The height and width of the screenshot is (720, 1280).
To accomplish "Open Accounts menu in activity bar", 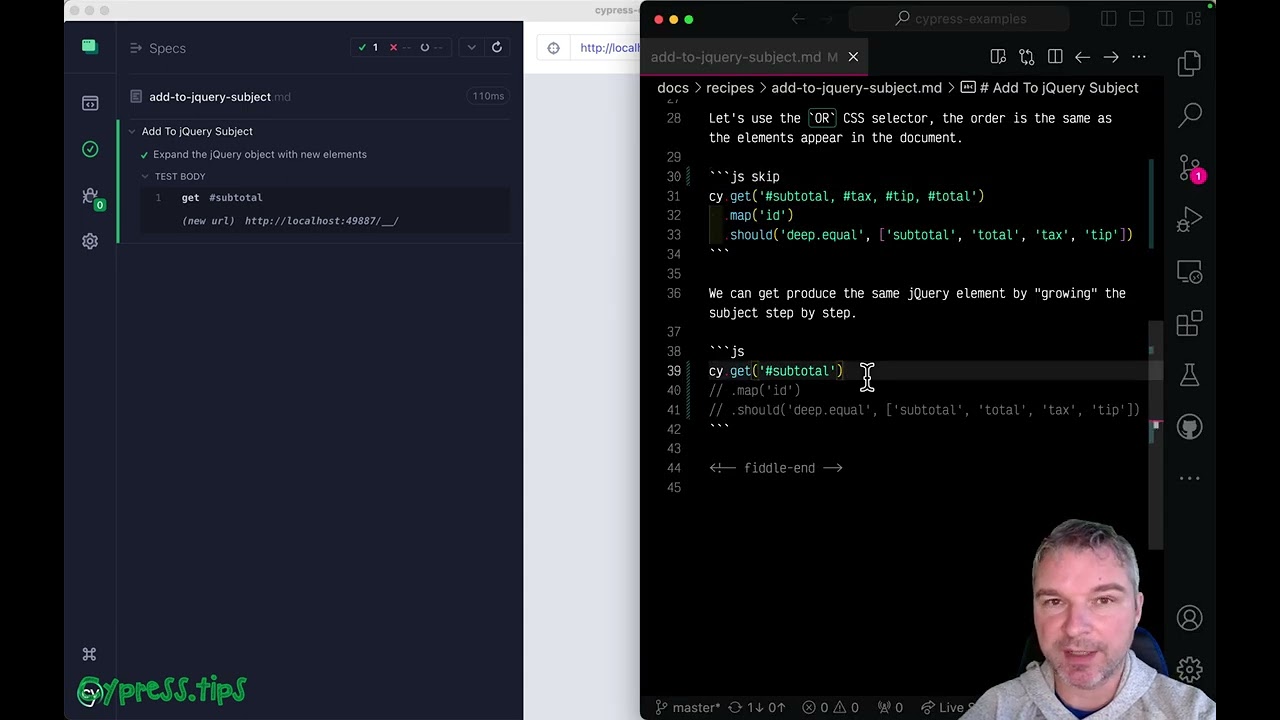I will click(x=1189, y=618).
